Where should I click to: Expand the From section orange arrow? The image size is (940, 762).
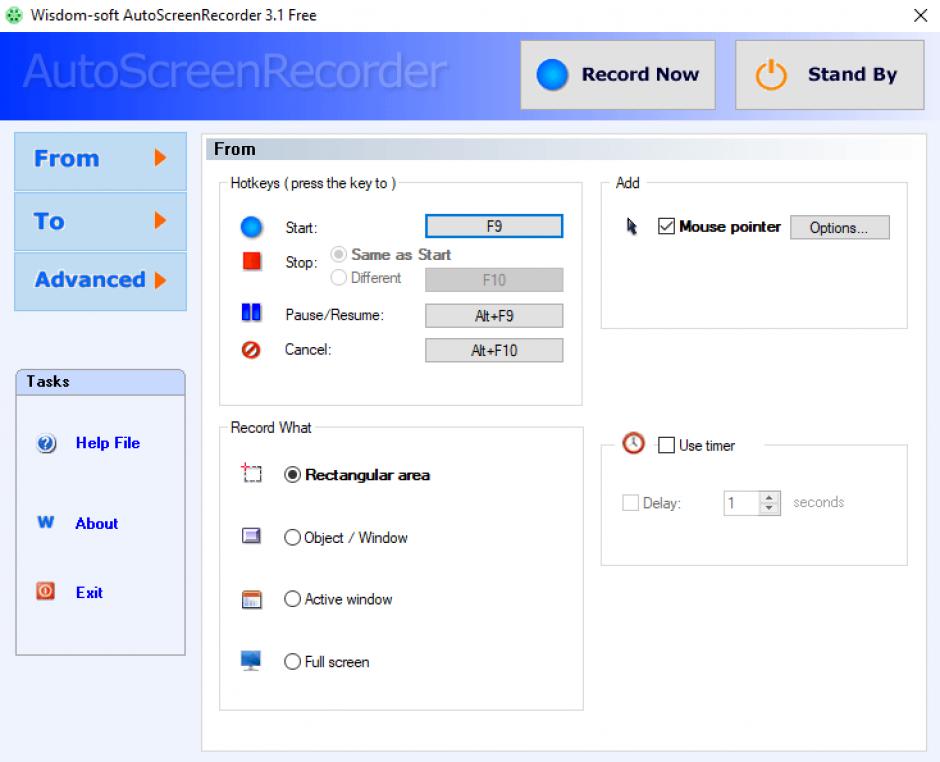point(159,158)
